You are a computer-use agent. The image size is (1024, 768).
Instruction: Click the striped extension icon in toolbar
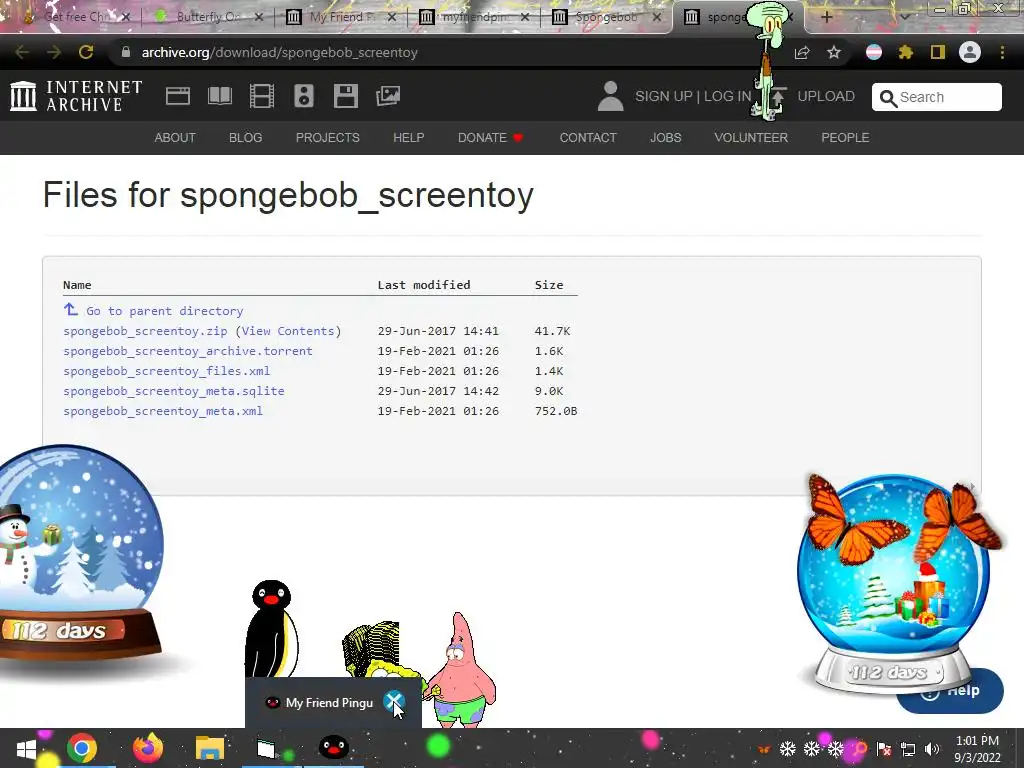(874, 52)
